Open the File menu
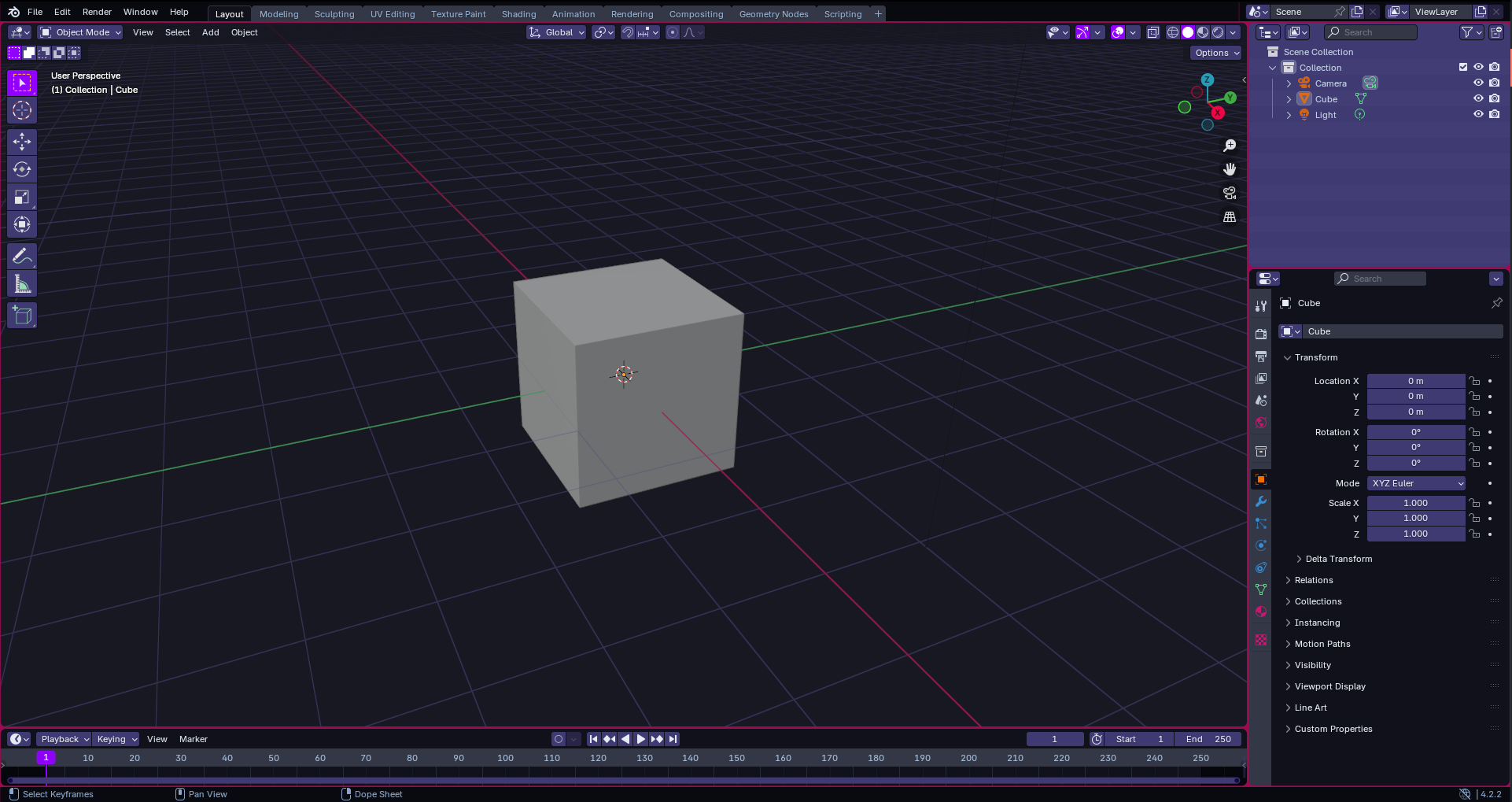Viewport: 1512px width, 802px height. pyautogui.click(x=35, y=12)
